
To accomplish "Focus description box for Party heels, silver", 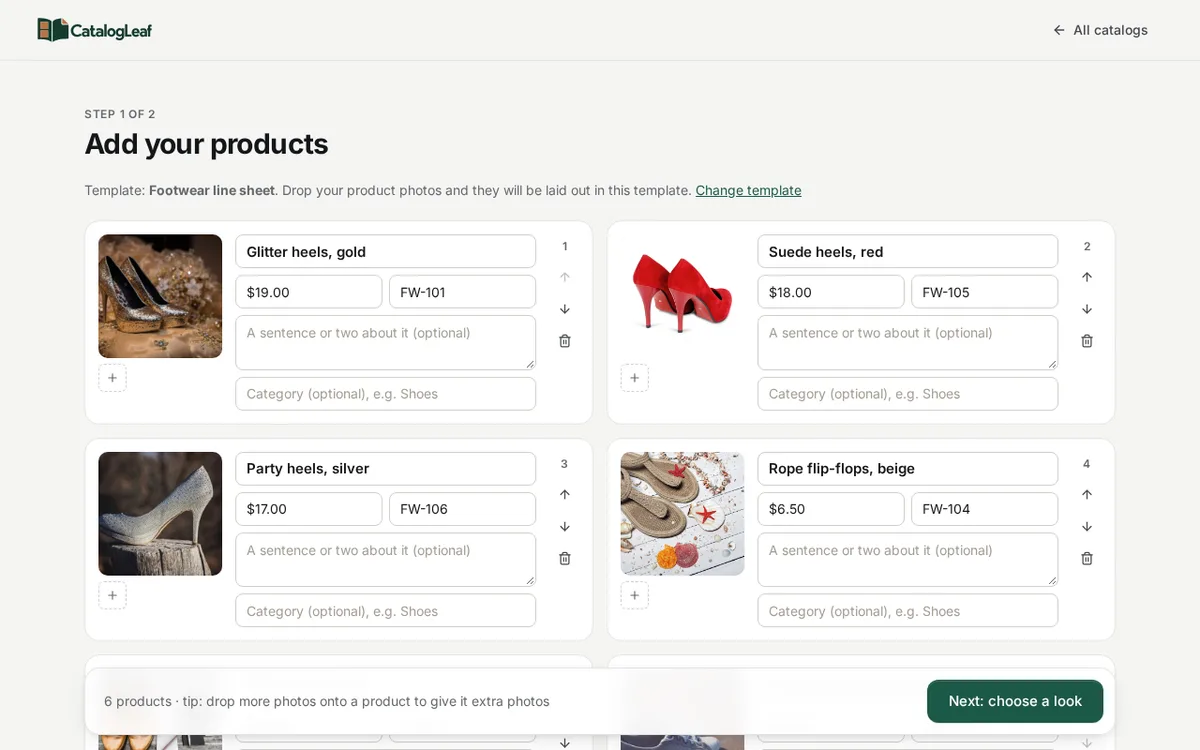I will tap(385, 560).
